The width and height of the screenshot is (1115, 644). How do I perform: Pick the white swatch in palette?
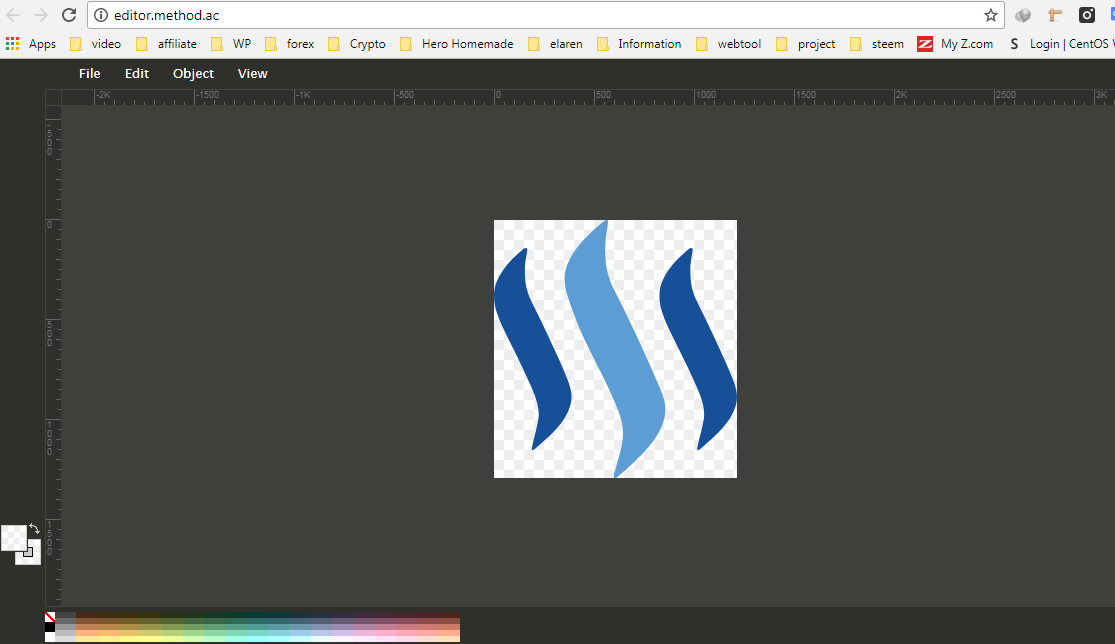pos(50,637)
